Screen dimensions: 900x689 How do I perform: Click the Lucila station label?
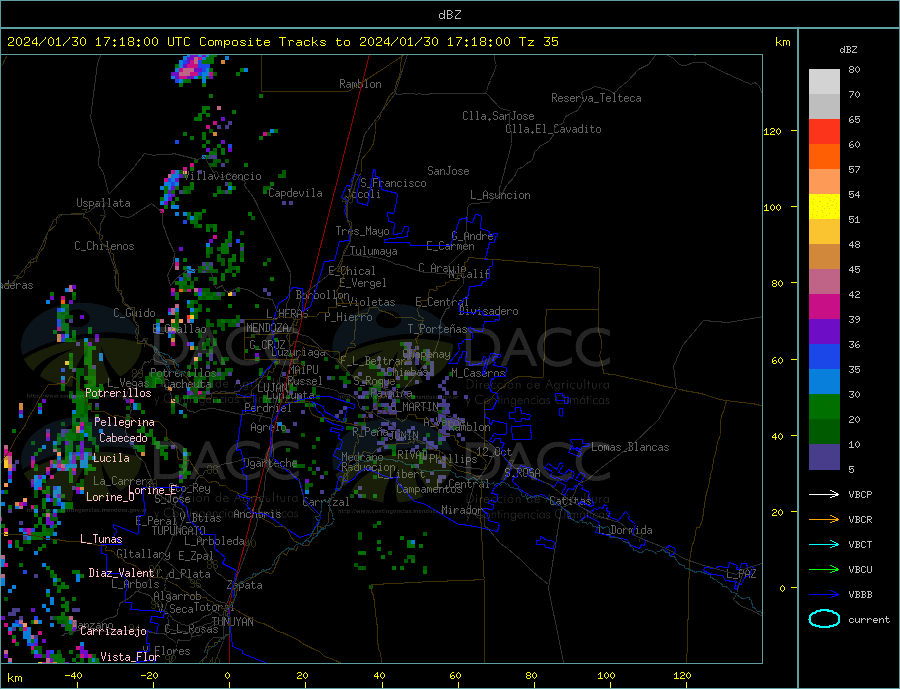pos(111,458)
